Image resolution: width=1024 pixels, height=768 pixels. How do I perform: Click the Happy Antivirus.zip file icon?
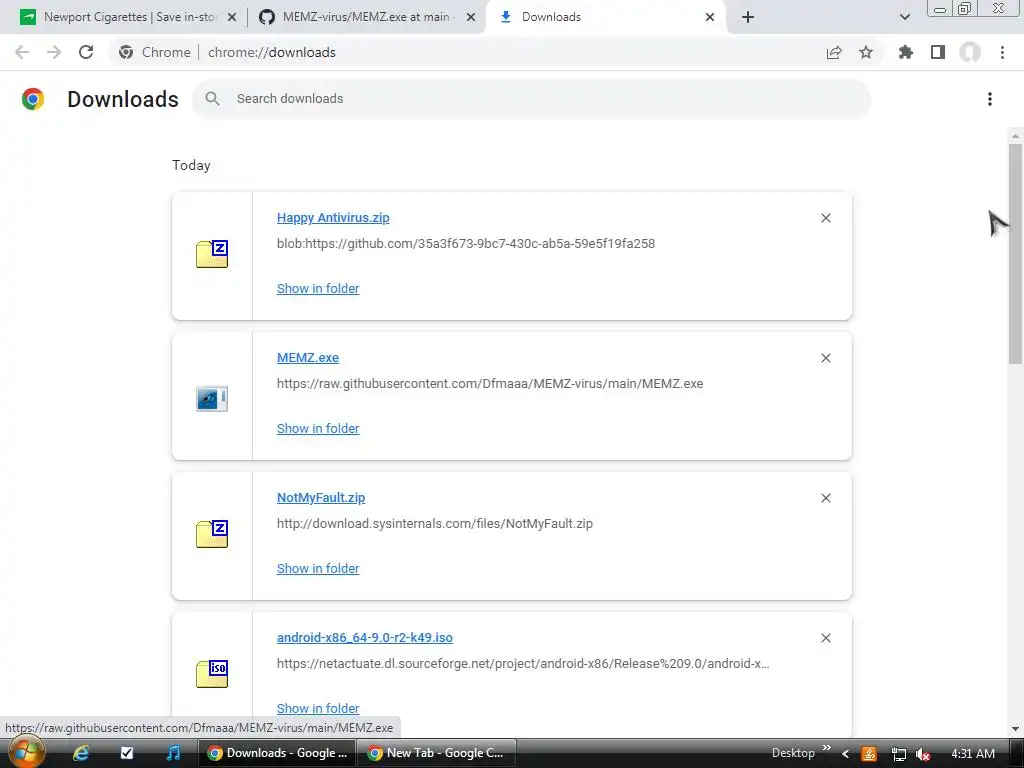point(212,255)
